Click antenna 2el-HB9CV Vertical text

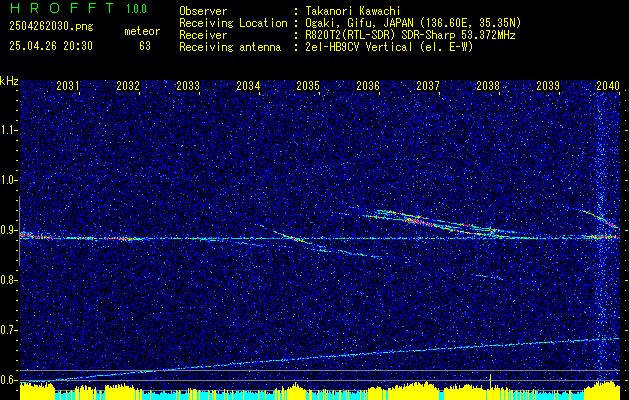(388, 47)
